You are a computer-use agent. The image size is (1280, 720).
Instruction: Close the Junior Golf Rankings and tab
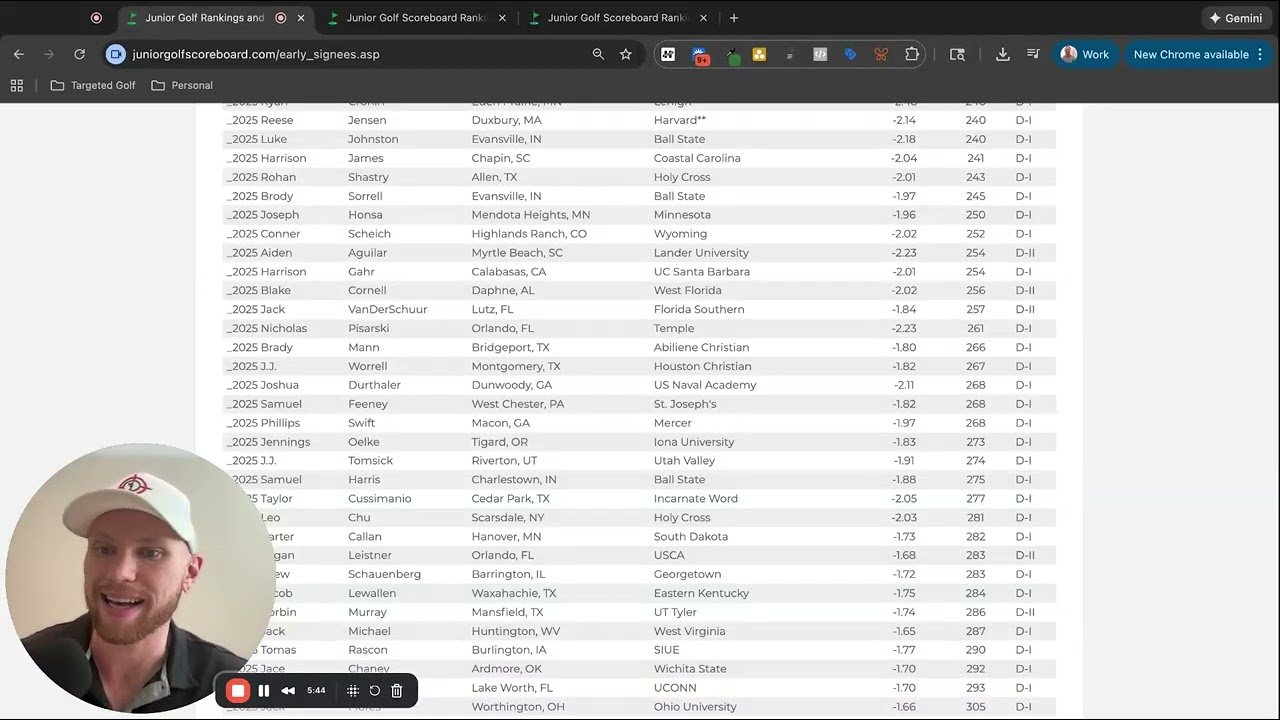click(x=301, y=18)
